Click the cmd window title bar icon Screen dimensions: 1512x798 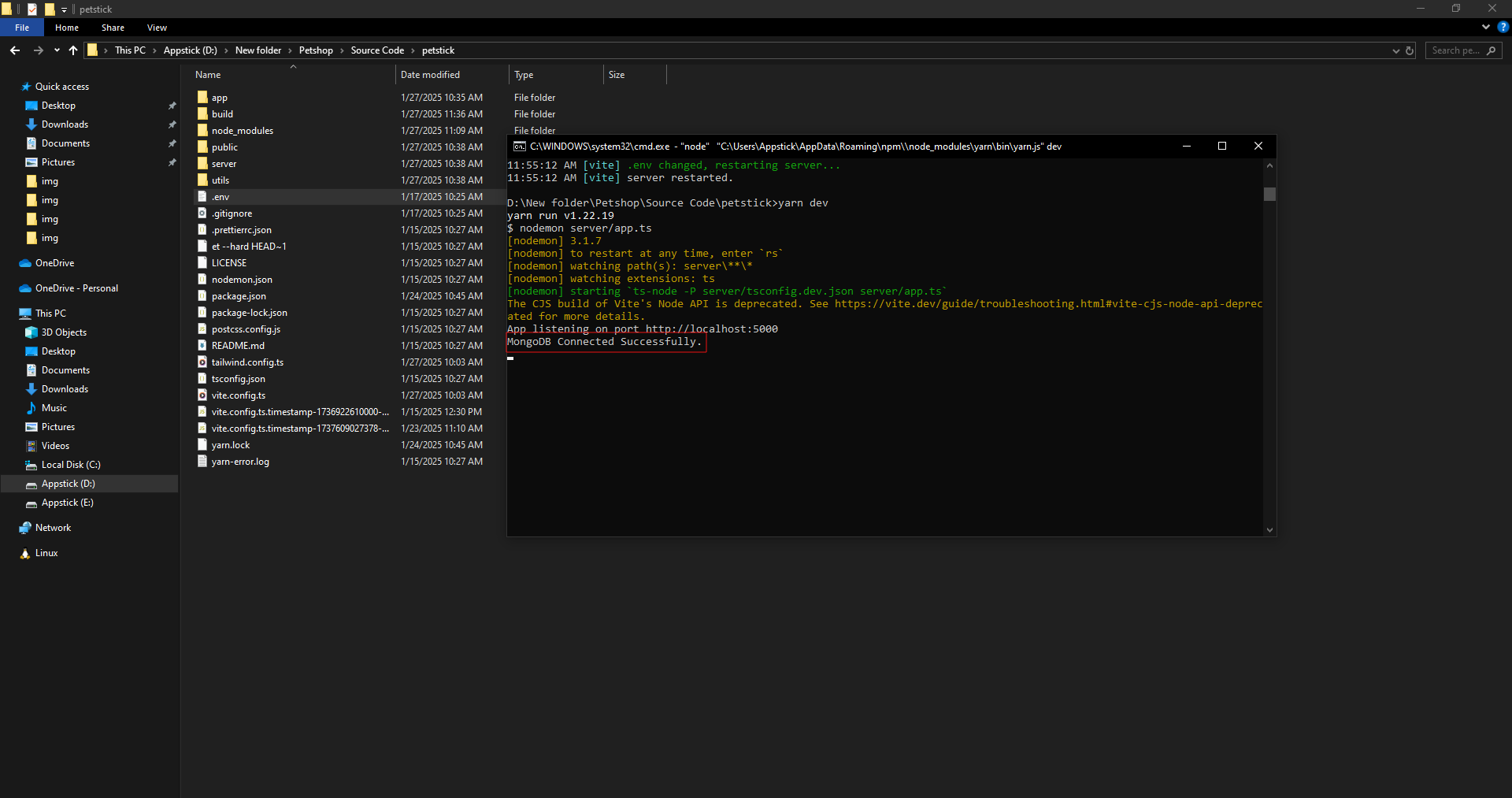tap(519, 147)
